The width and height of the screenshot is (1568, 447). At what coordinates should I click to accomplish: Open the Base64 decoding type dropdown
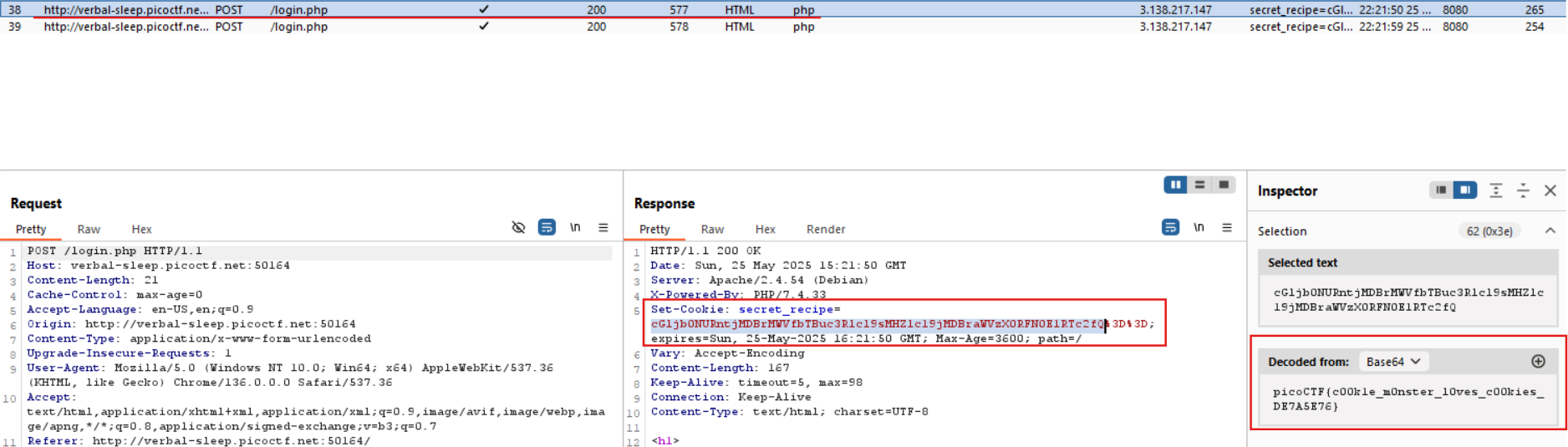click(x=1393, y=362)
